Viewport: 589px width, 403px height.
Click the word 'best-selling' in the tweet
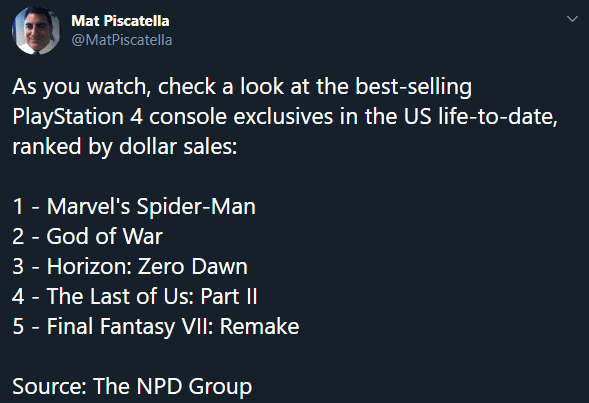click(414, 86)
